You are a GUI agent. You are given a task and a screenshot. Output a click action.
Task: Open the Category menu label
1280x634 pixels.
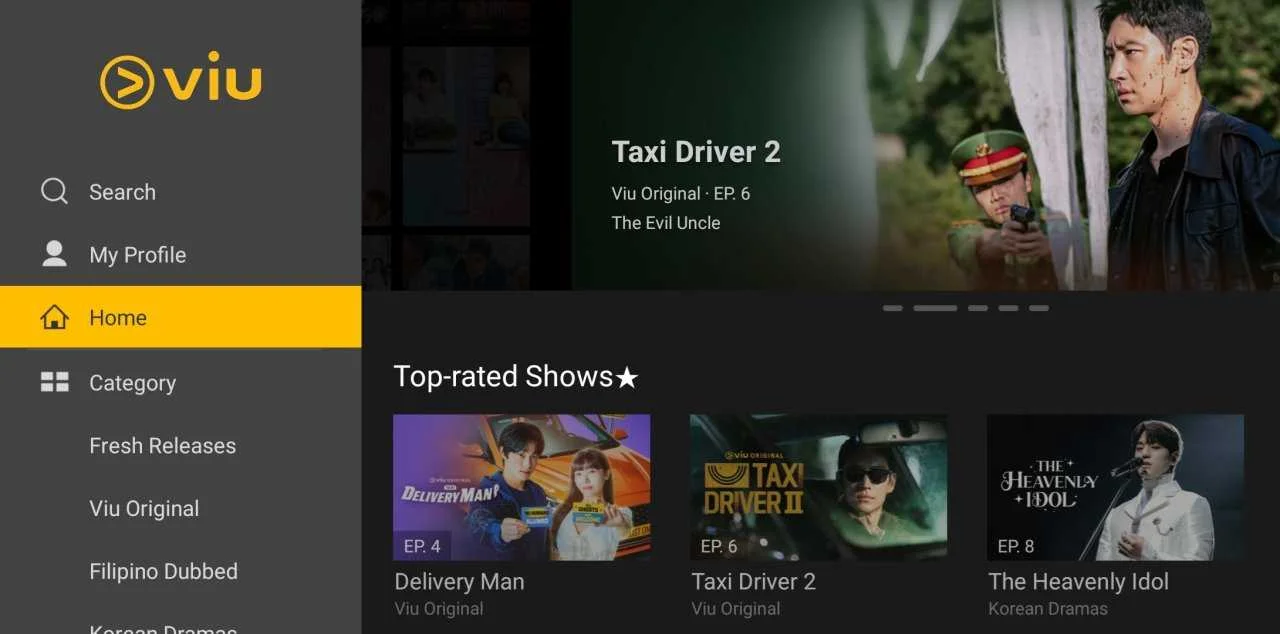[132, 383]
